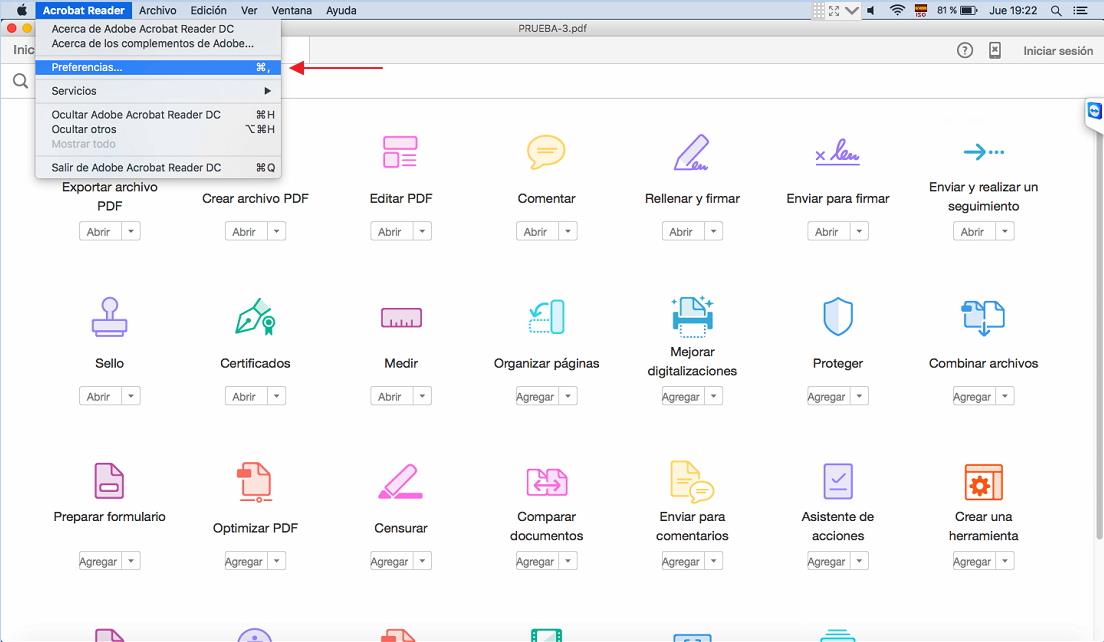This screenshot has height=642, width=1104.
Task: Click Abrir button under Rellenar y firmar
Action: (680, 231)
